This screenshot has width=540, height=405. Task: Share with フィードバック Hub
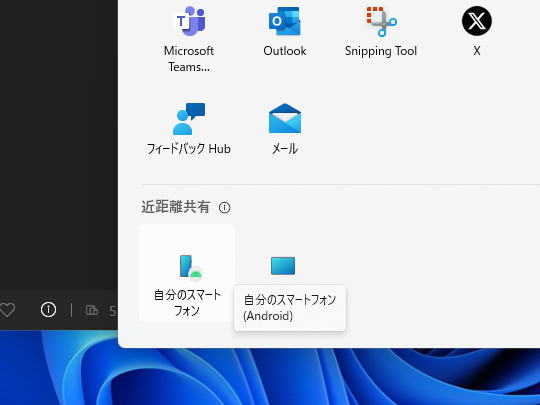(x=189, y=128)
